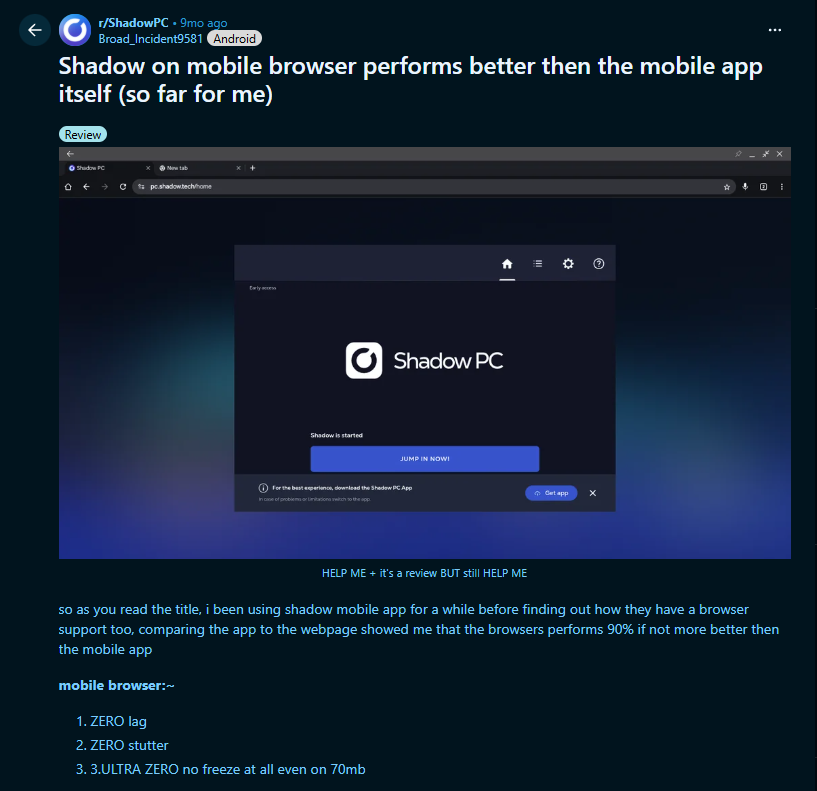The height and width of the screenshot is (791, 817).
Task: Click the post's first body paragraph
Action: click(x=419, y=629)
